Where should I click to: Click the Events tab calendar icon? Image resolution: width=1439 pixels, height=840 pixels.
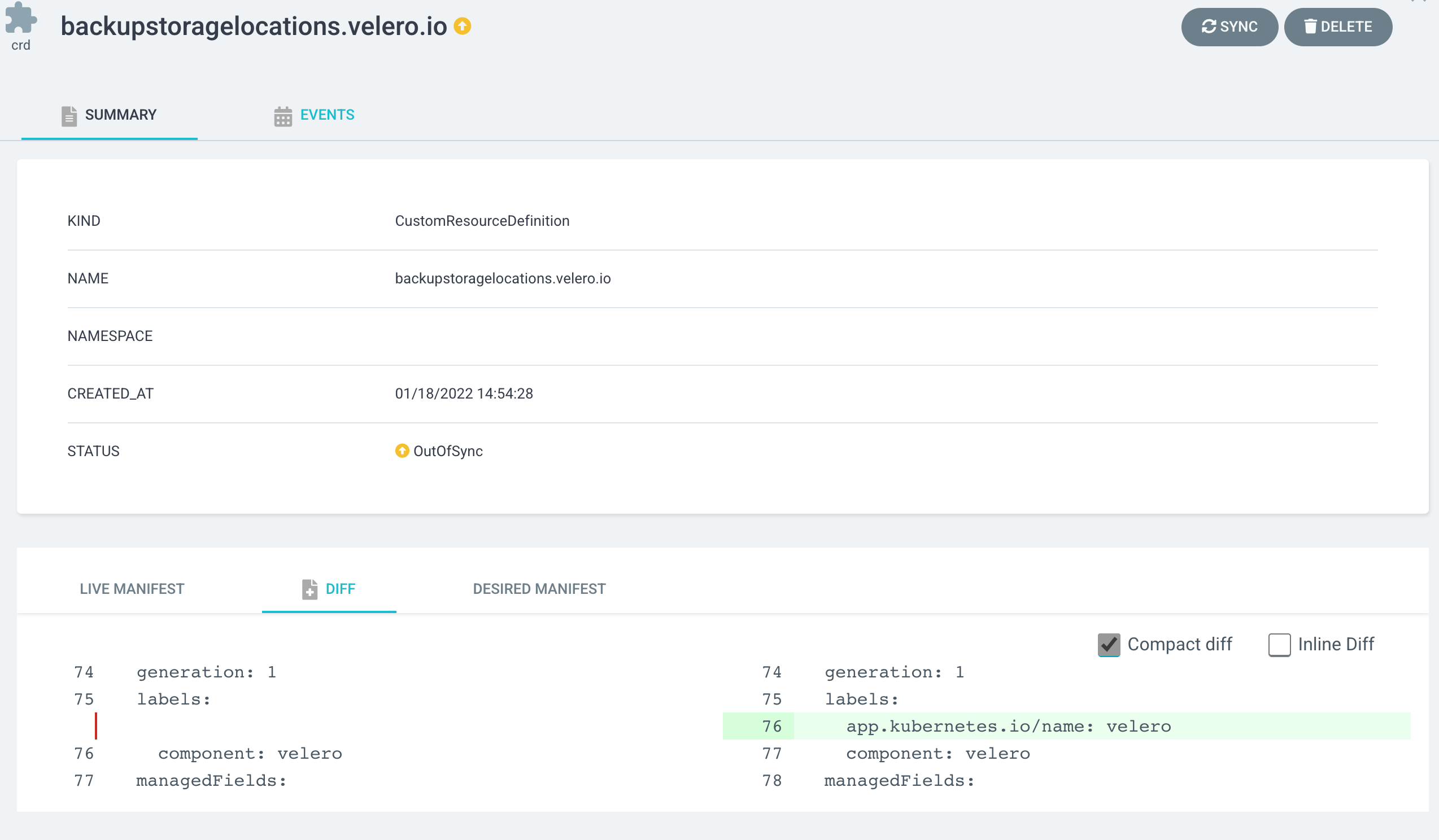pos(282,116)
